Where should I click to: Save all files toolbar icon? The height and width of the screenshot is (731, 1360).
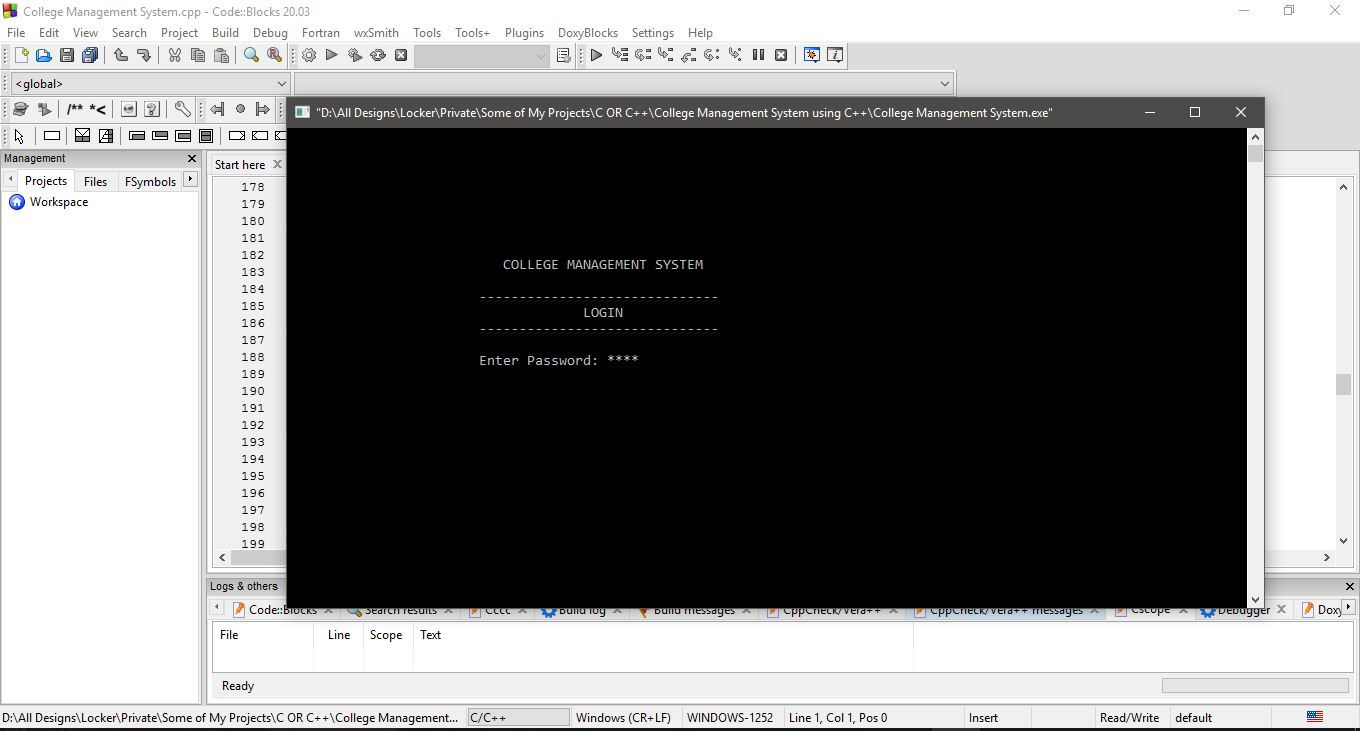click(x=90, y=56)
